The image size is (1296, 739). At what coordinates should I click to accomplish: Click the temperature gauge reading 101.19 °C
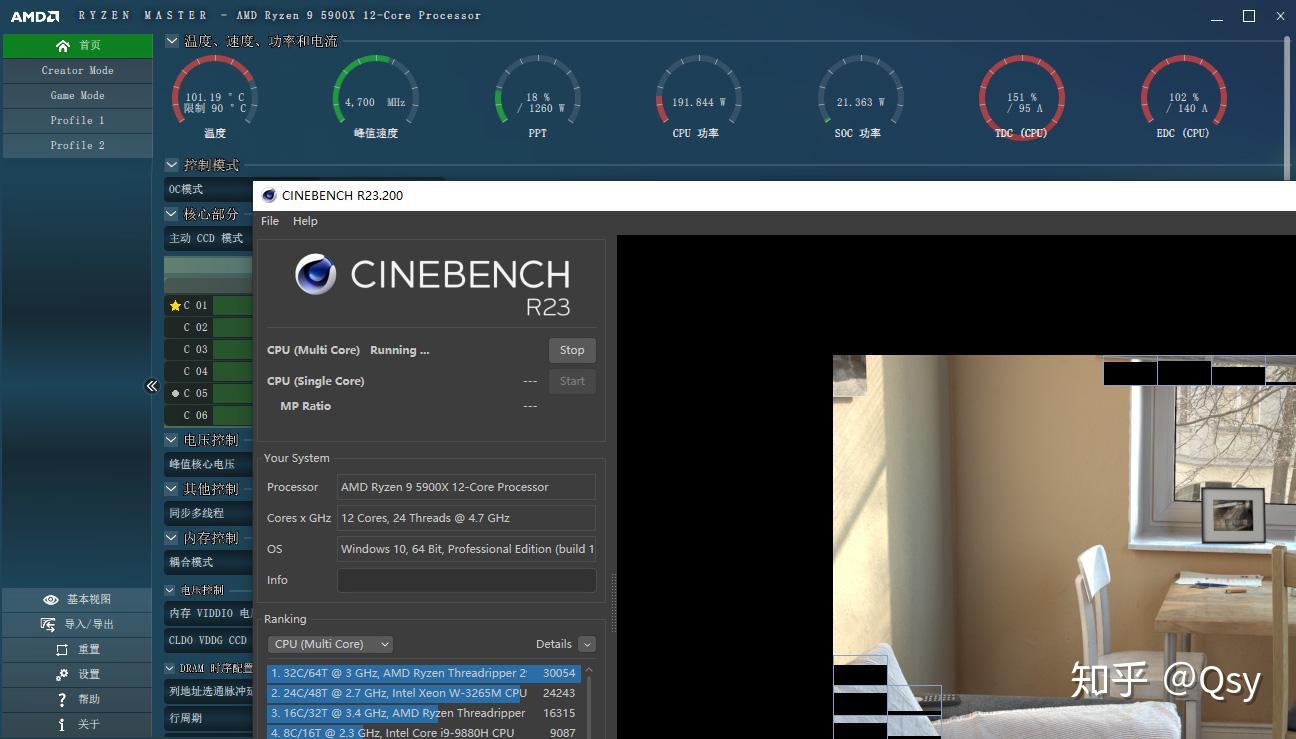tap(214, 97)
